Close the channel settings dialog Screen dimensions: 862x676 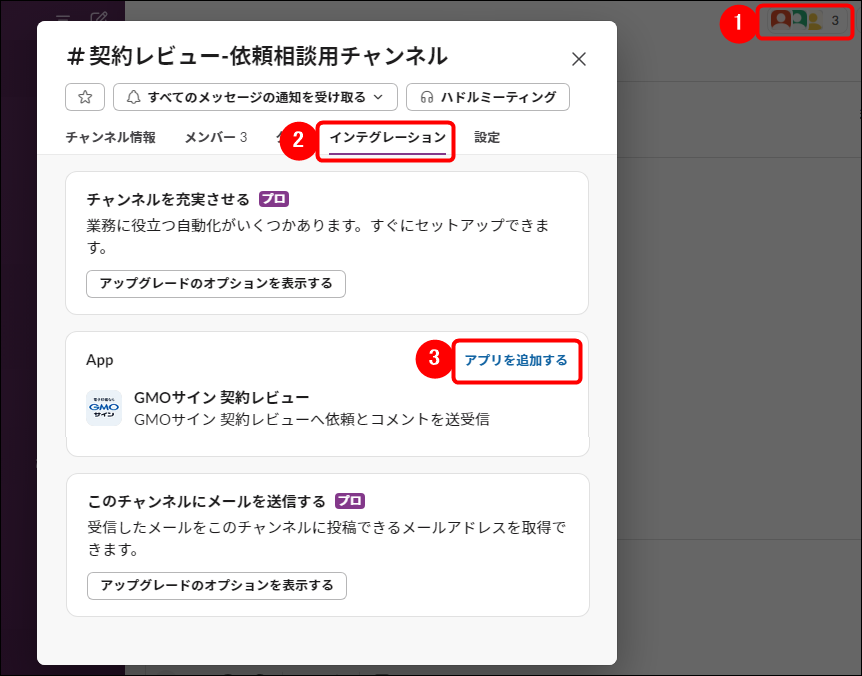tap(579, 59)
